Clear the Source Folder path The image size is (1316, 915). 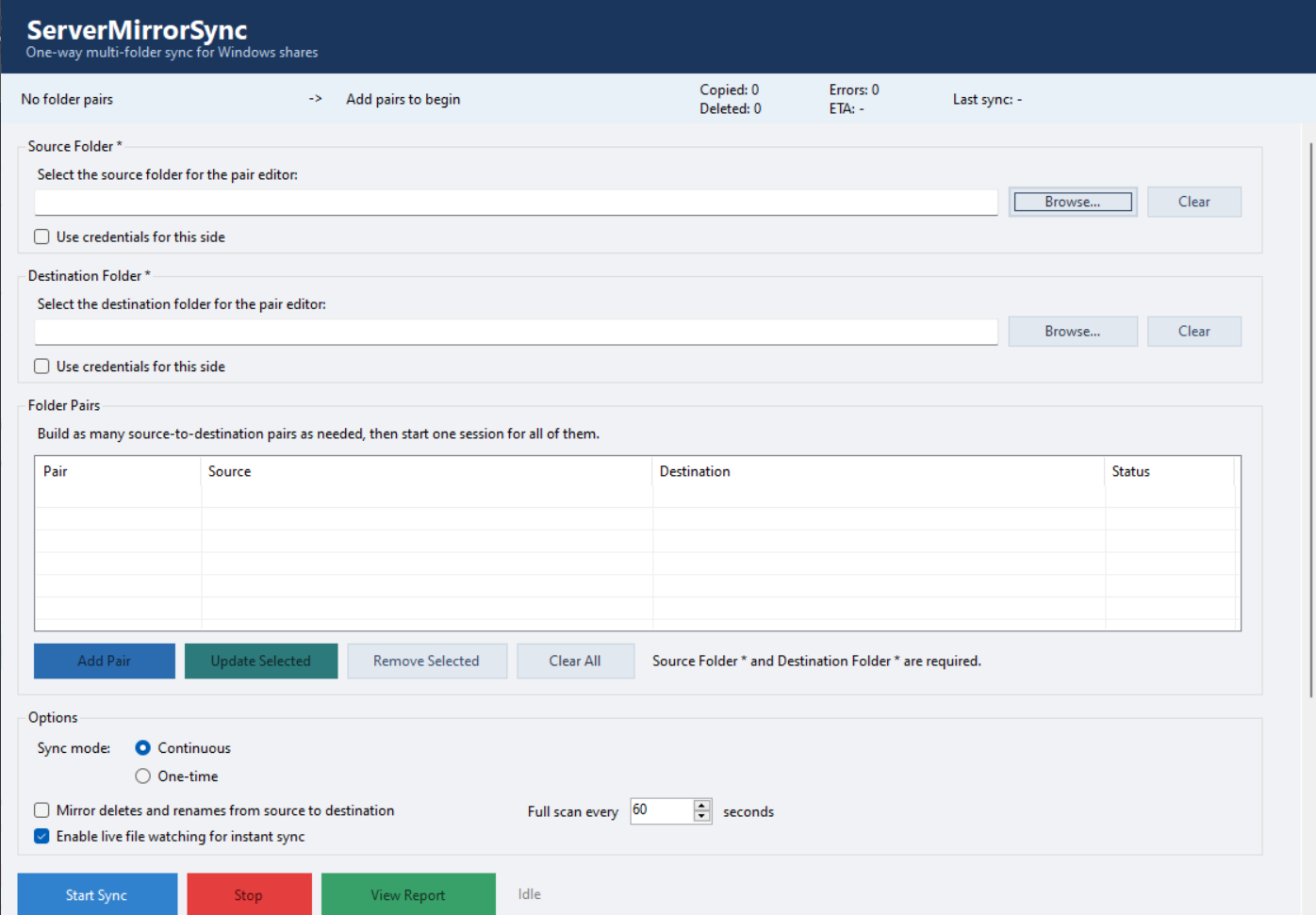tap(1193, 202)
